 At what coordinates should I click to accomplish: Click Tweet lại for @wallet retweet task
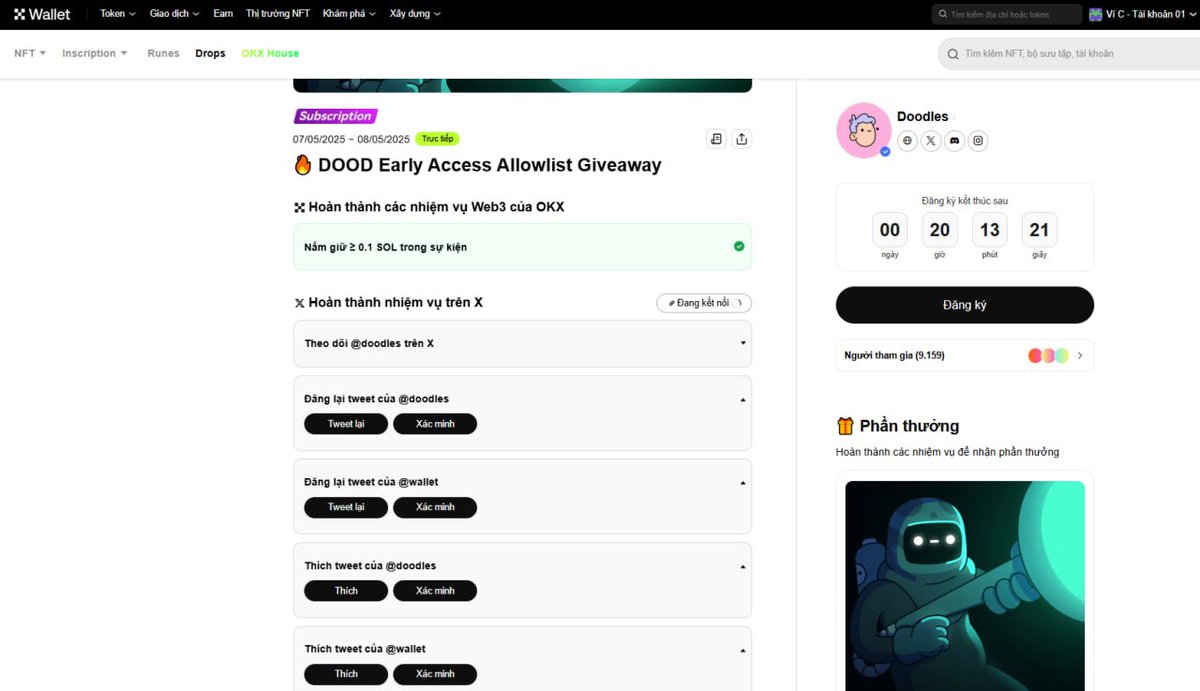(346, 507)
